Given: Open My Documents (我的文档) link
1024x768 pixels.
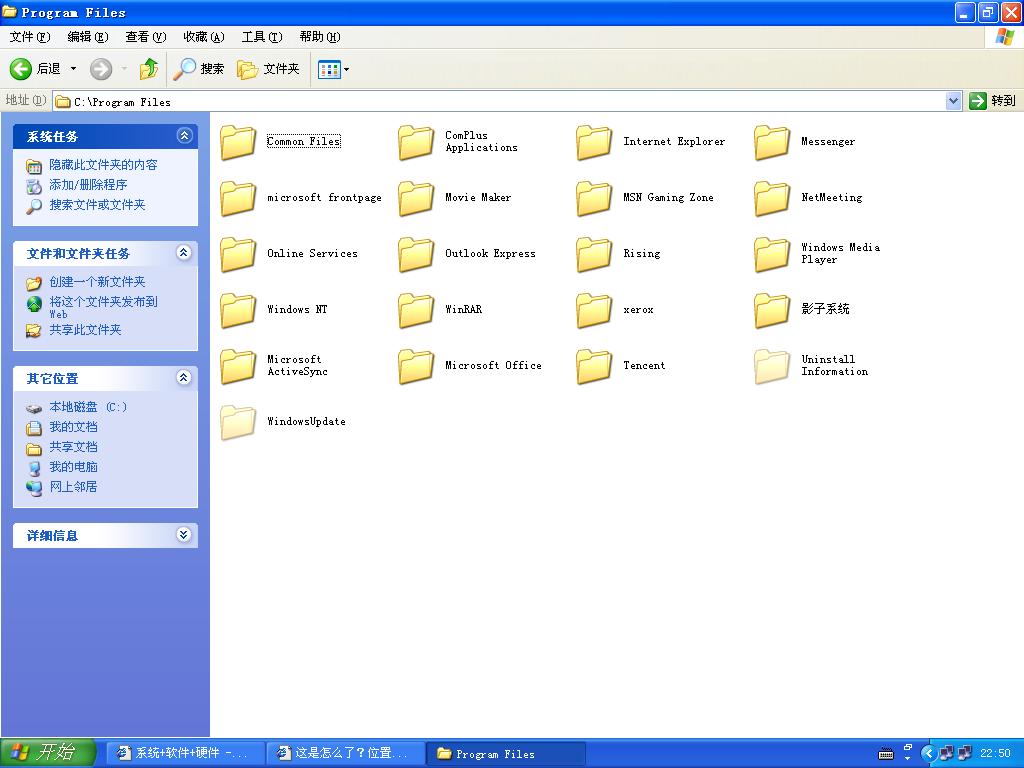Looking at the screenshot, I should click(x=73, y=427).
